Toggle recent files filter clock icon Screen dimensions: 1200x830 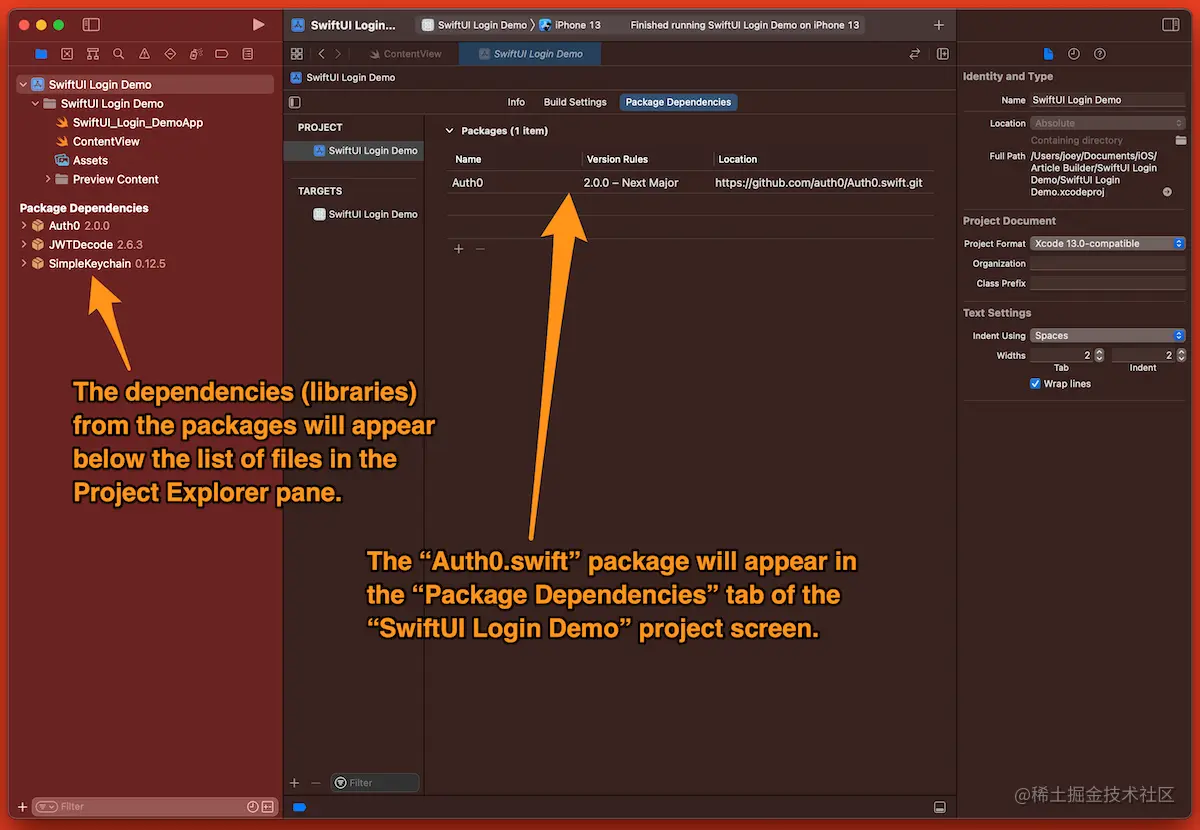click(x=253, y=807)
